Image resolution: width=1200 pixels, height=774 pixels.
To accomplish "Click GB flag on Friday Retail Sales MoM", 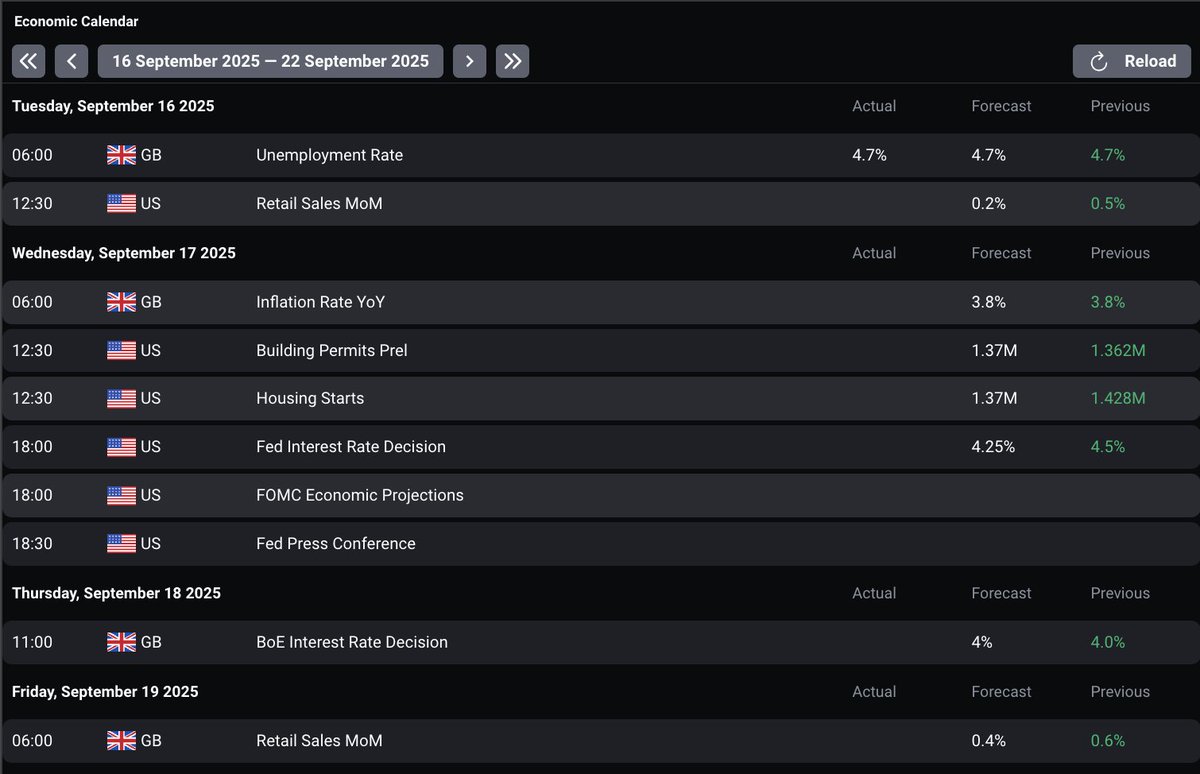I will [121, 741].
